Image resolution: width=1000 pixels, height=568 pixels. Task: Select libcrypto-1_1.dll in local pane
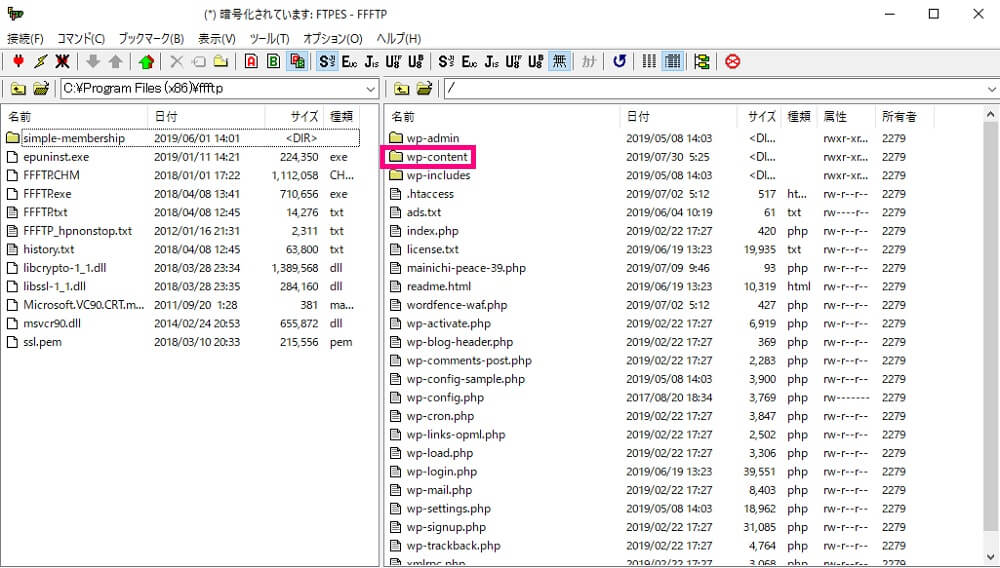(64, 268)
